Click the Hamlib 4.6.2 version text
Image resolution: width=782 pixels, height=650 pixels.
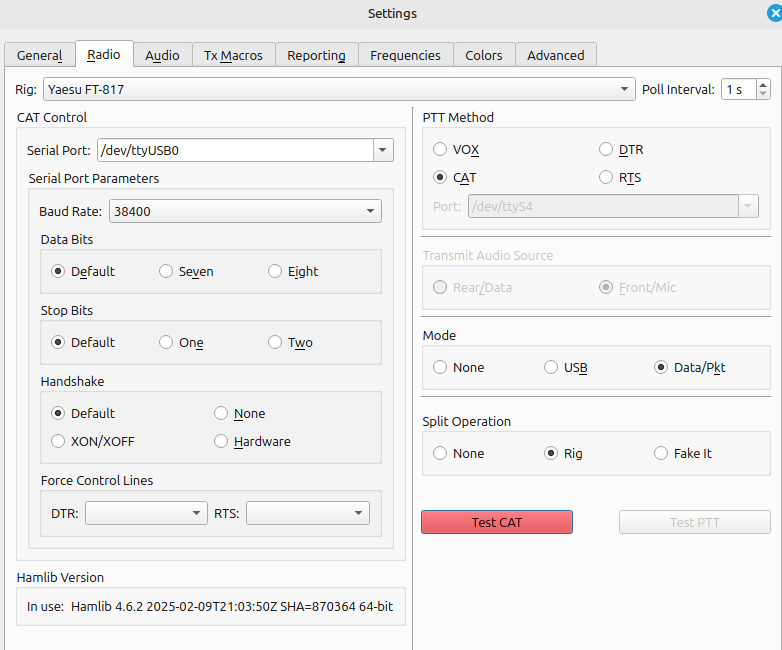pyautogui.click(x=232, y=606)
